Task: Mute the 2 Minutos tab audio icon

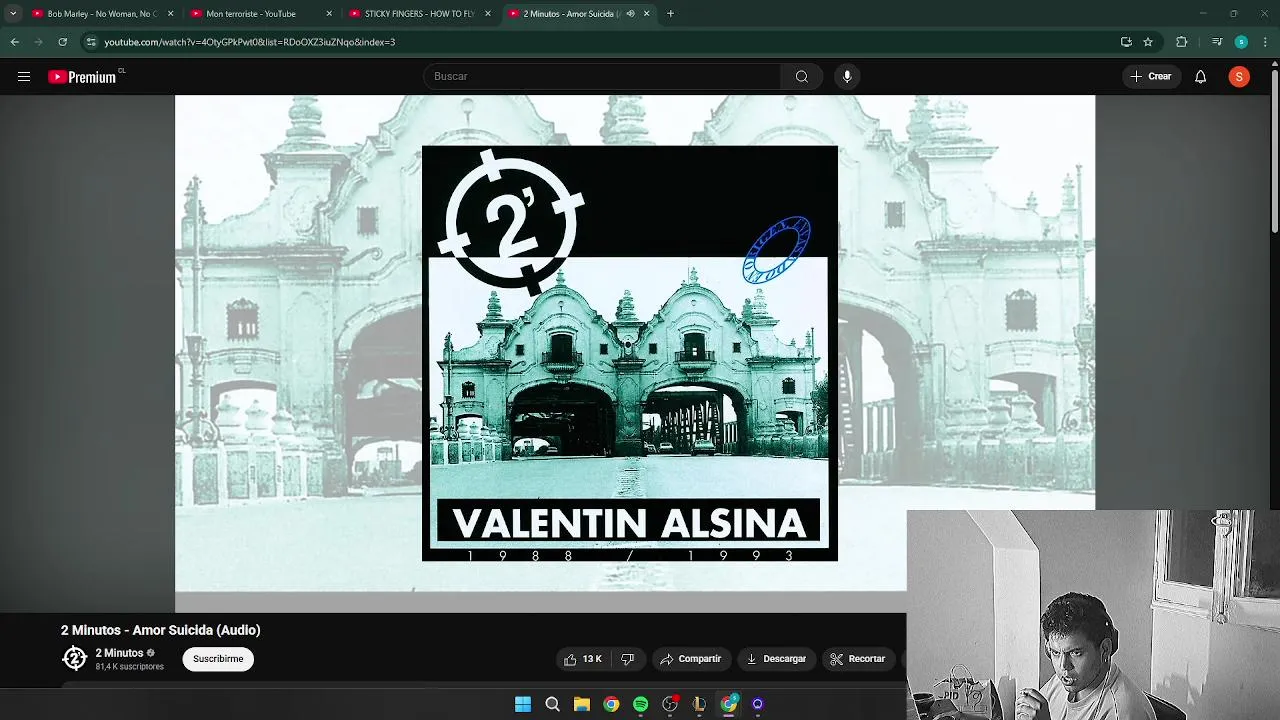Action: click(x=630, y=14)
